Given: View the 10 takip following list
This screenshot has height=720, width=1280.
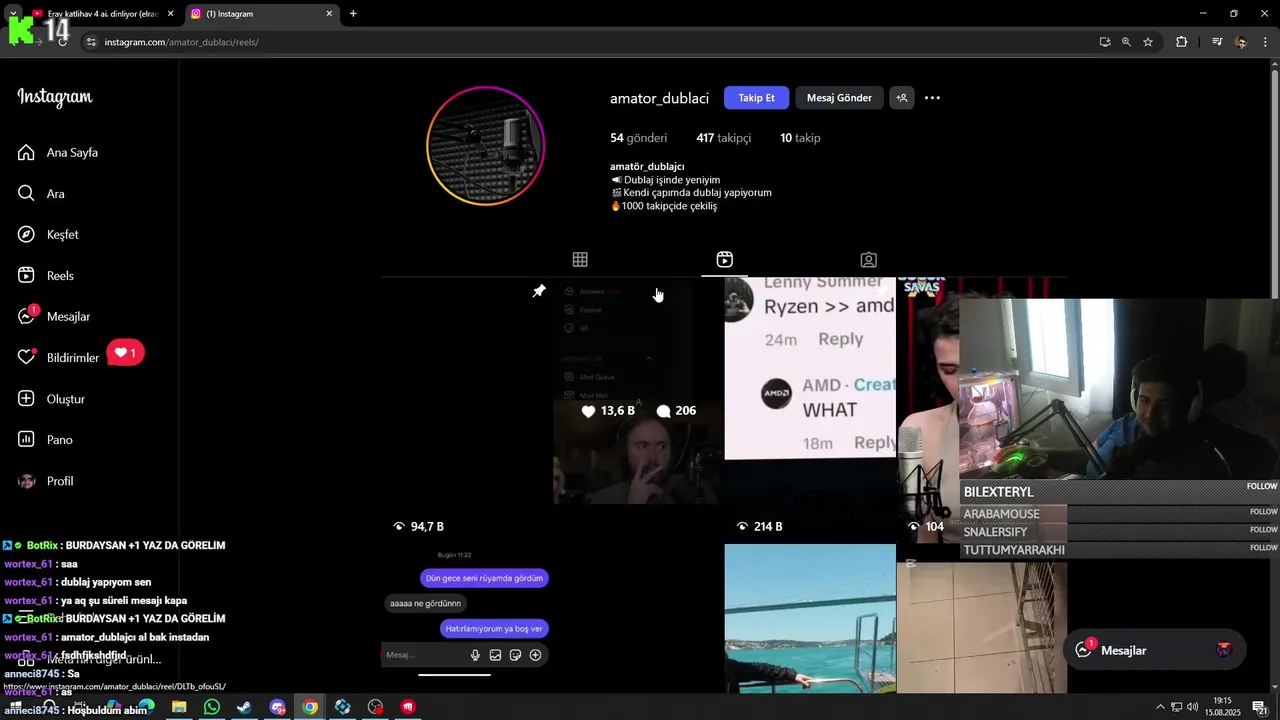Looking at the screenshot, I should coord(800,138).
